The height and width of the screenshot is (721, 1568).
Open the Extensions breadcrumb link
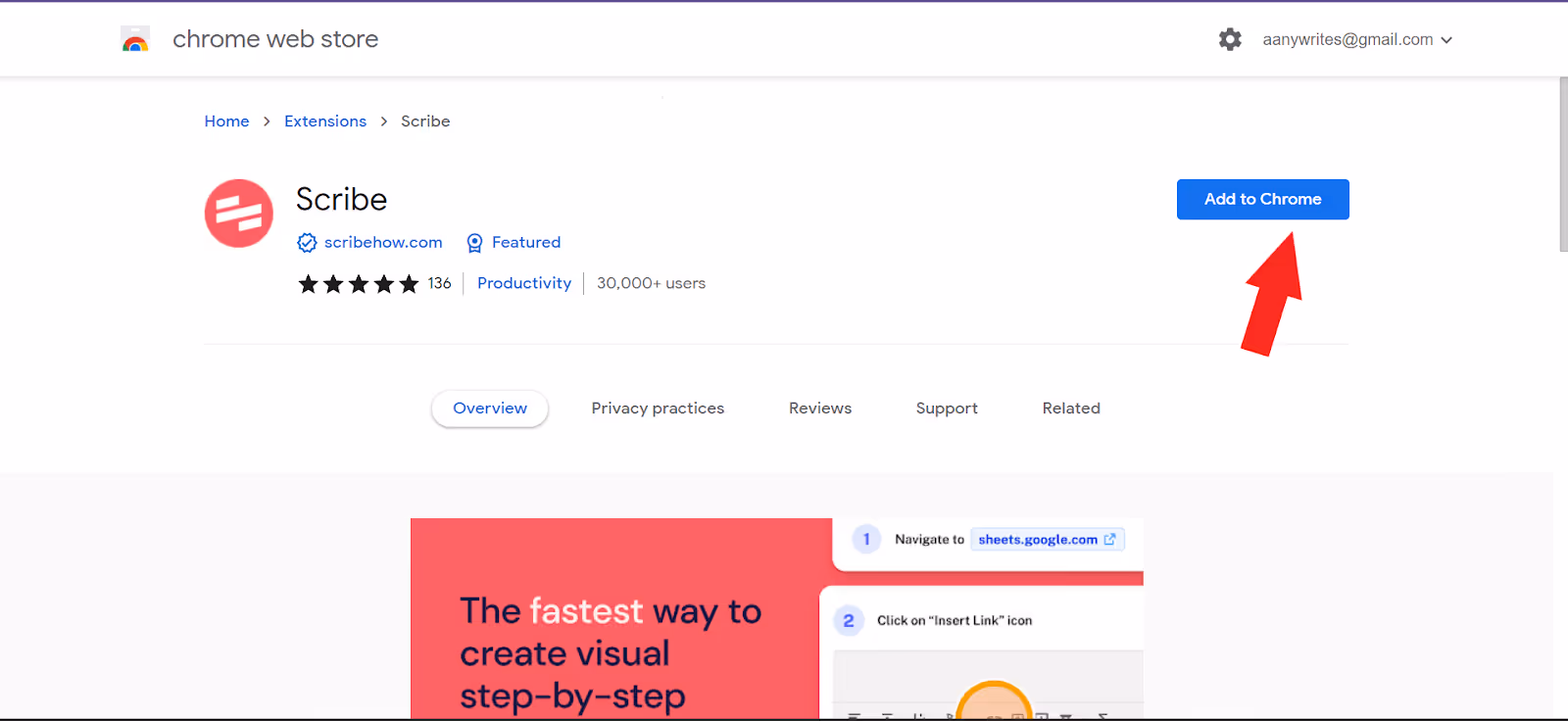tap(325, 121)
